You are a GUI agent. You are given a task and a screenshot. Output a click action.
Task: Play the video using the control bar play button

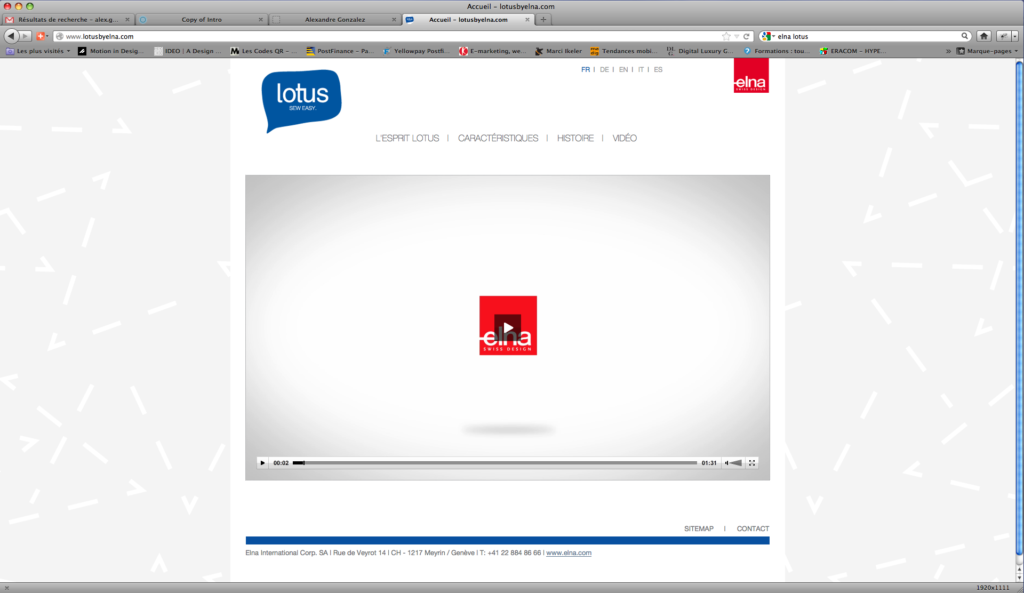[263, 463]
